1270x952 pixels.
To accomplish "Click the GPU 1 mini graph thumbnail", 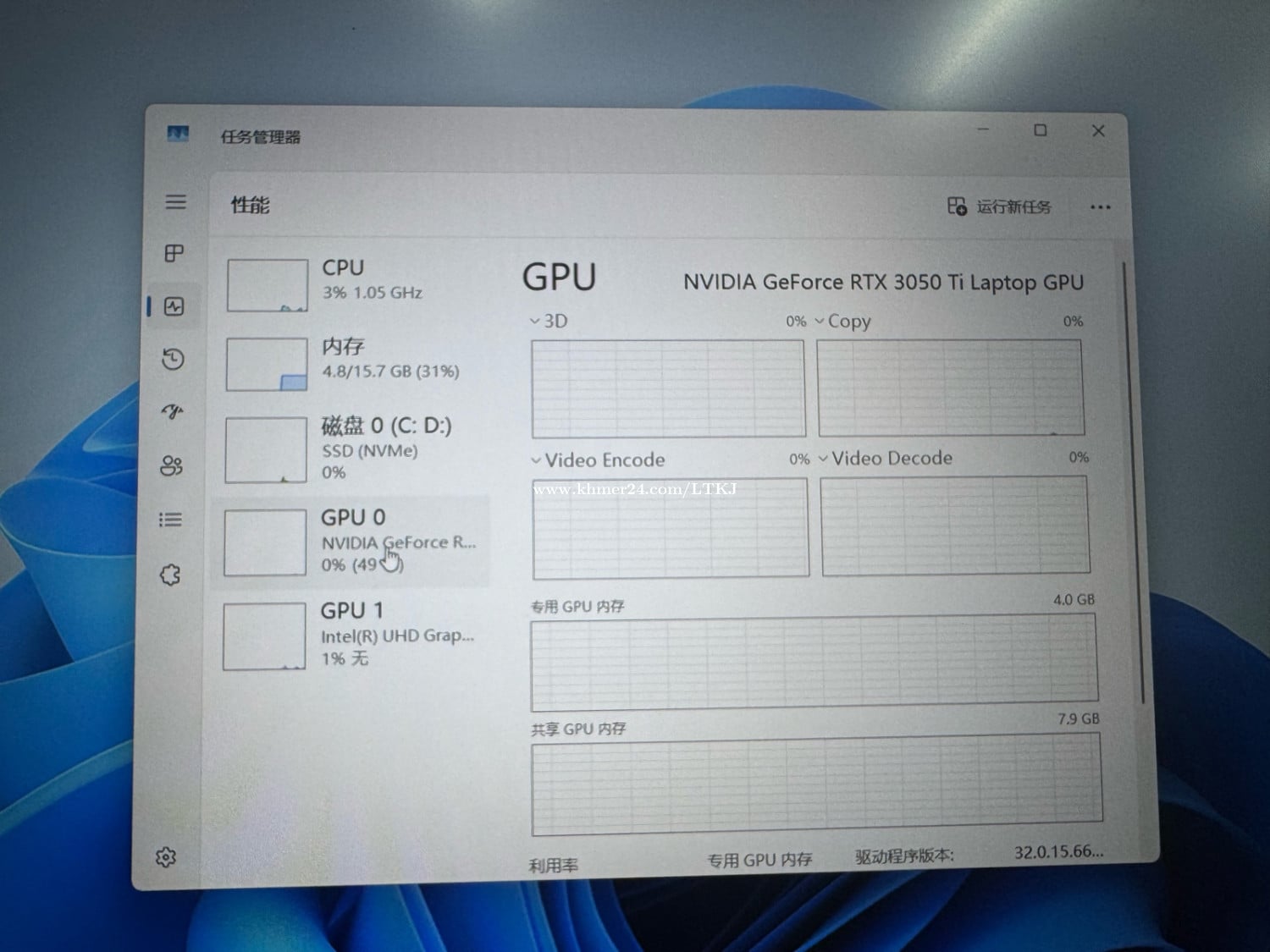I will [x=264, y=636].
